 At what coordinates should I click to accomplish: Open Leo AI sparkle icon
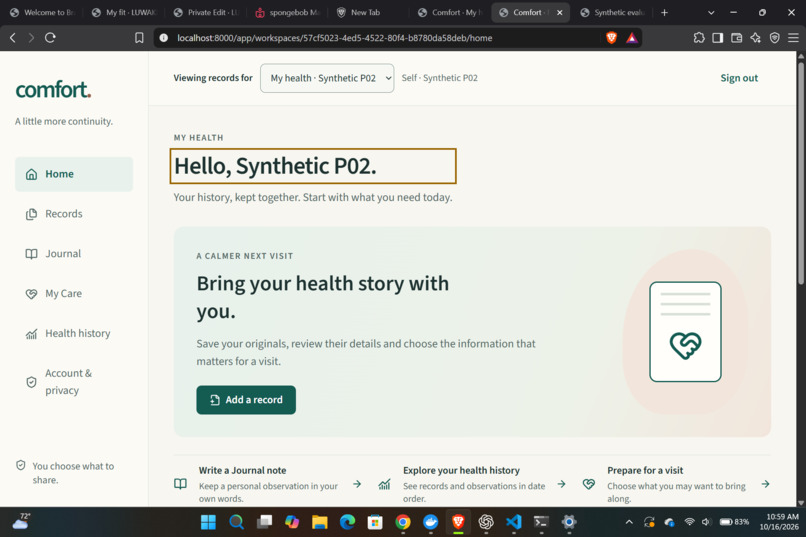click(755, 38)
